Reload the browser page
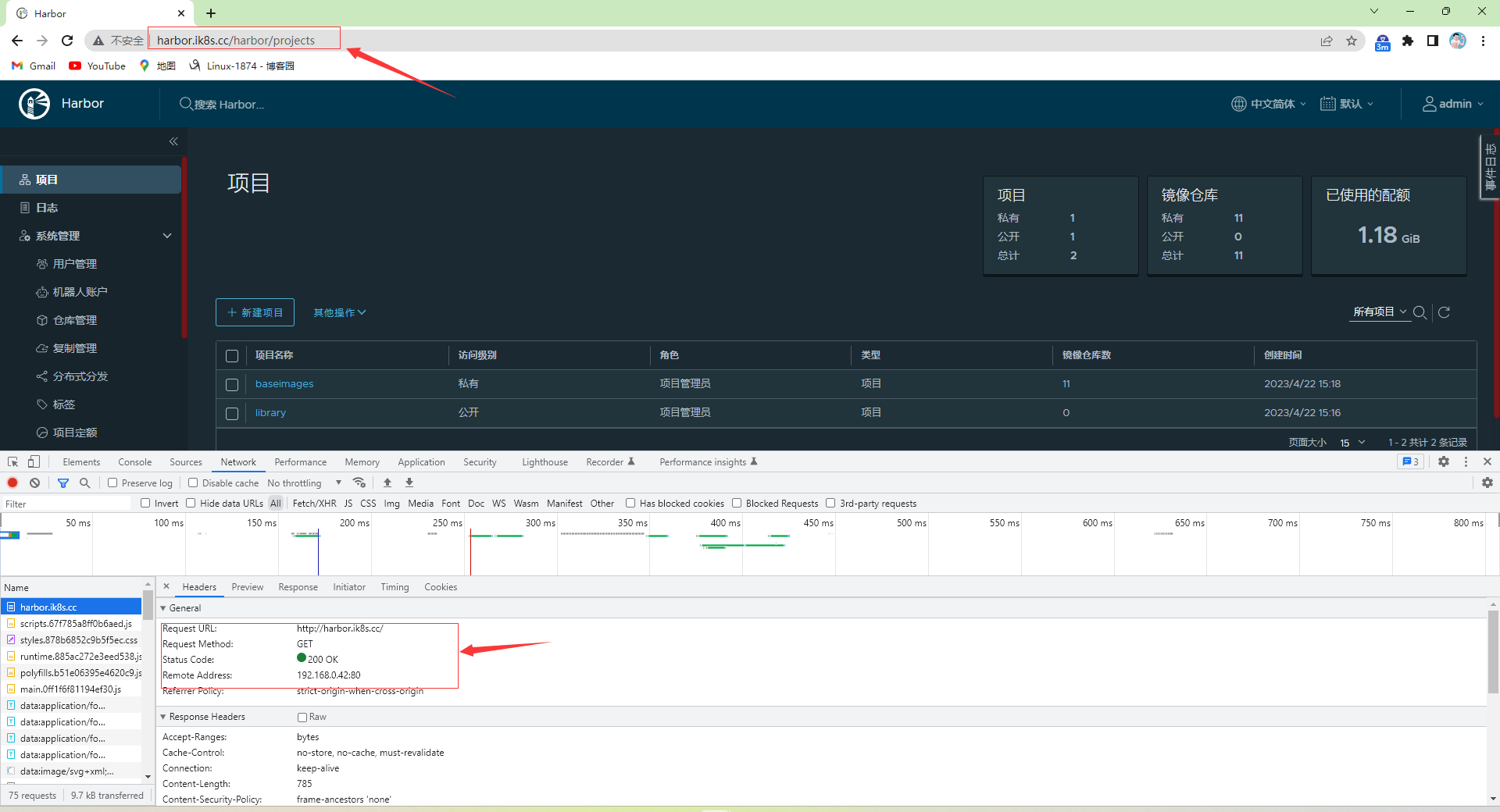 (67, 41)
